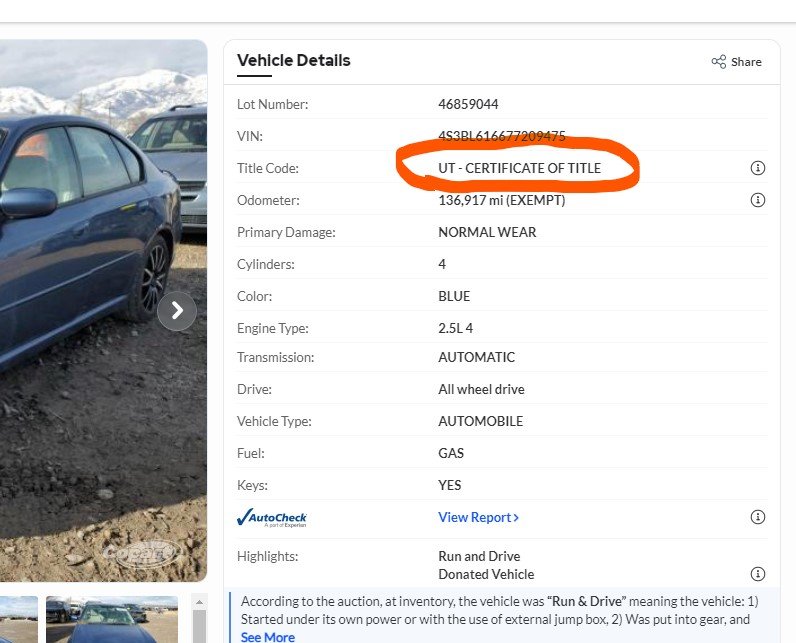Image resolution: width=796 pixels, height=643 pixels.
Task: Click the lot number 46859044
Action: point(468,104)
